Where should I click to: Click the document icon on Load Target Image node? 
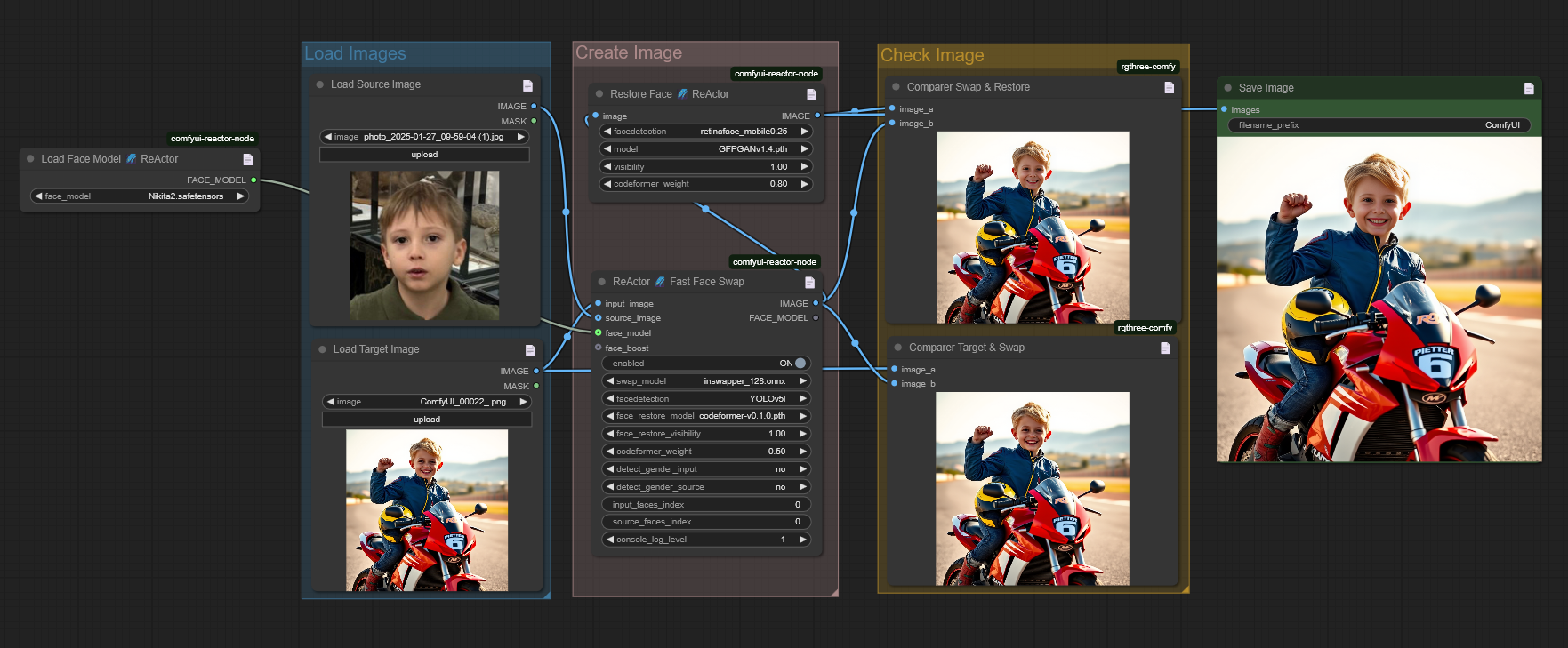(530, 350)
